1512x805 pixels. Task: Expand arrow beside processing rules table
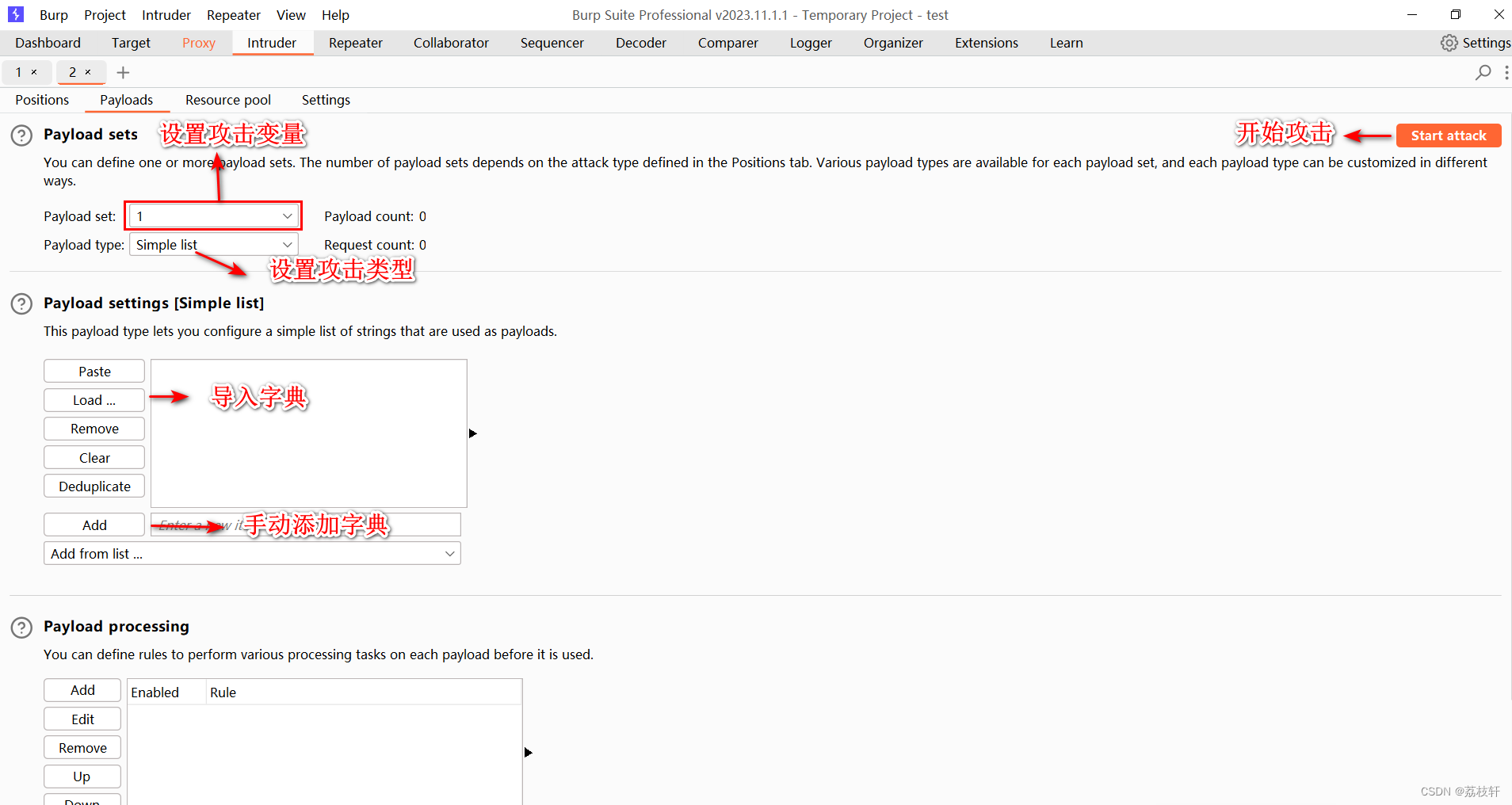pyautogui.click(x=529, y=752)
